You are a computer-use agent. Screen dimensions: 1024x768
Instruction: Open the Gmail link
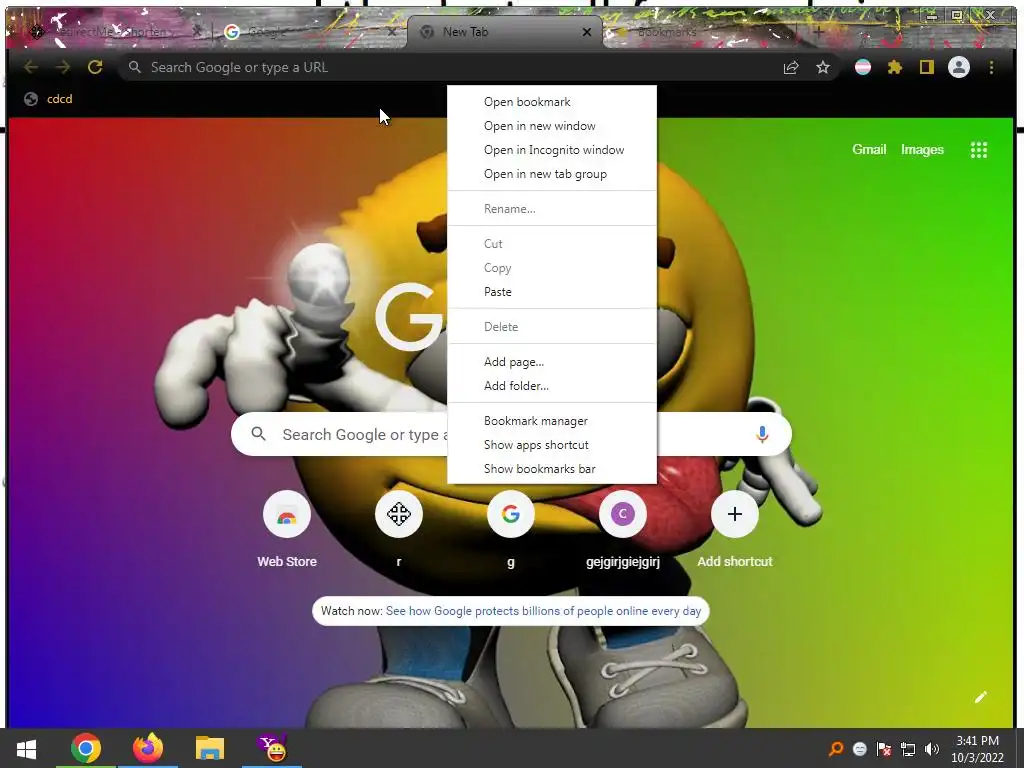pyautogui.click(x=869, y=150)
